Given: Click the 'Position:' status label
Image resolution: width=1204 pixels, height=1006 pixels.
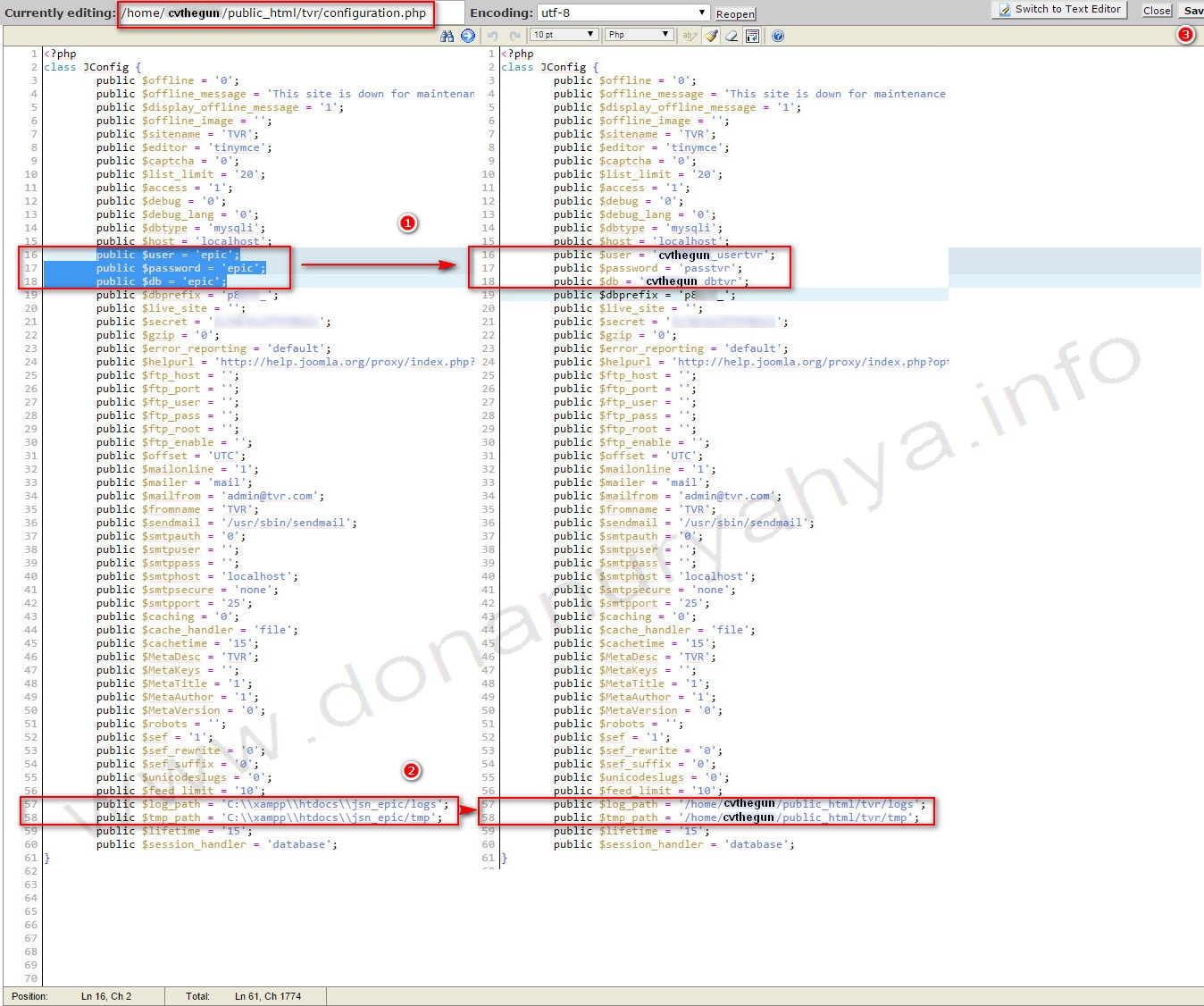Looking at the screenshot, I should (x=30, y=996).
